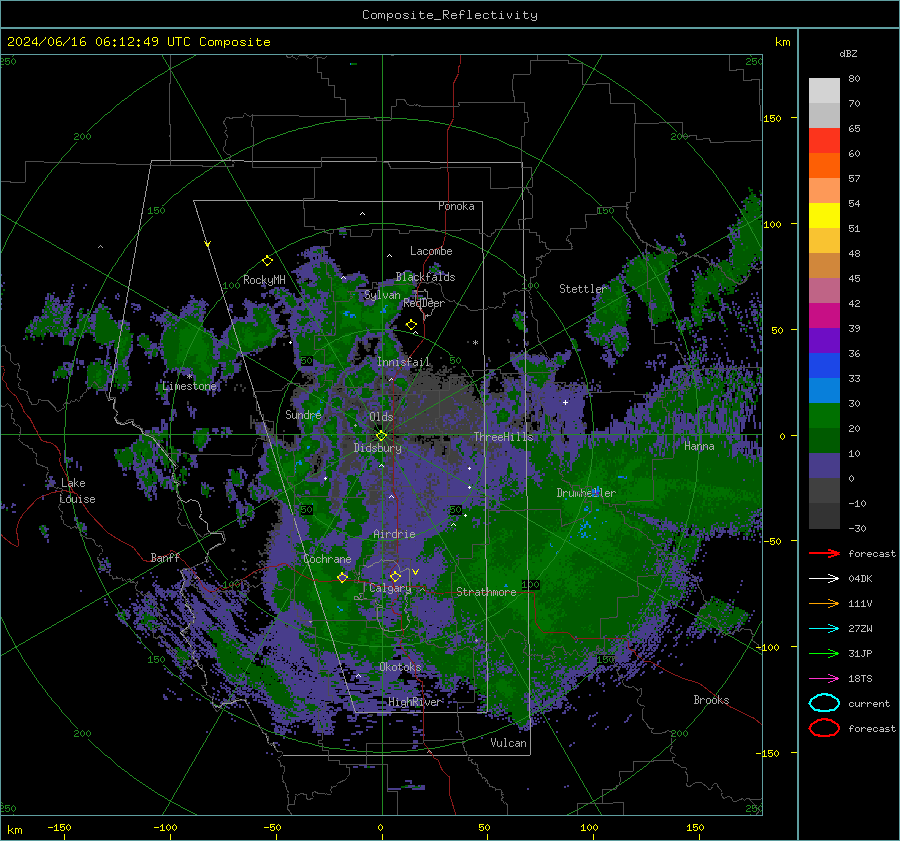Screen dimensions: 900x841
Task: Click the Stettler town label
Action: [583, 289]
